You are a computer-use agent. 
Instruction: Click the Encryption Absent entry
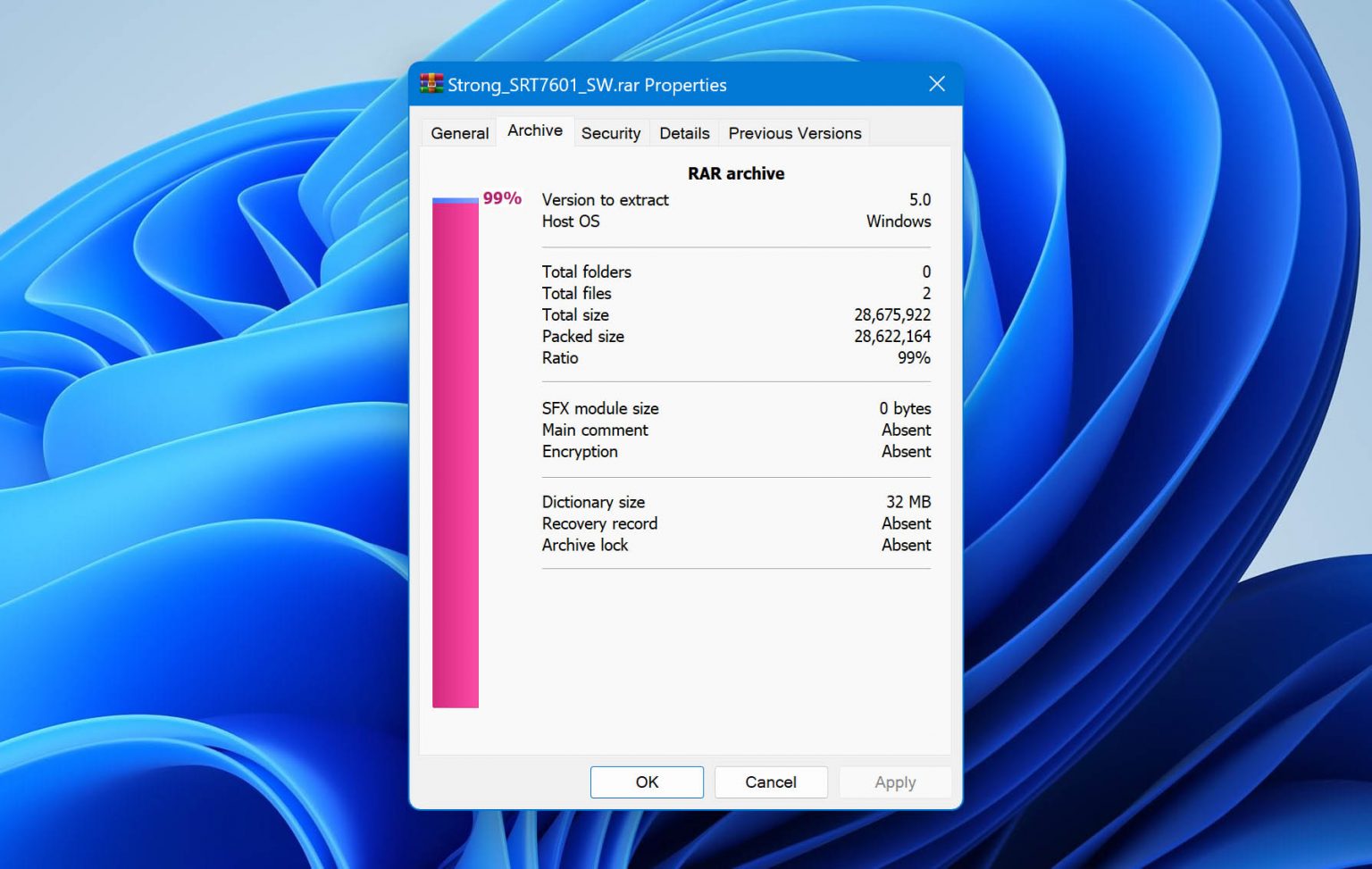(x=906, y=451)
